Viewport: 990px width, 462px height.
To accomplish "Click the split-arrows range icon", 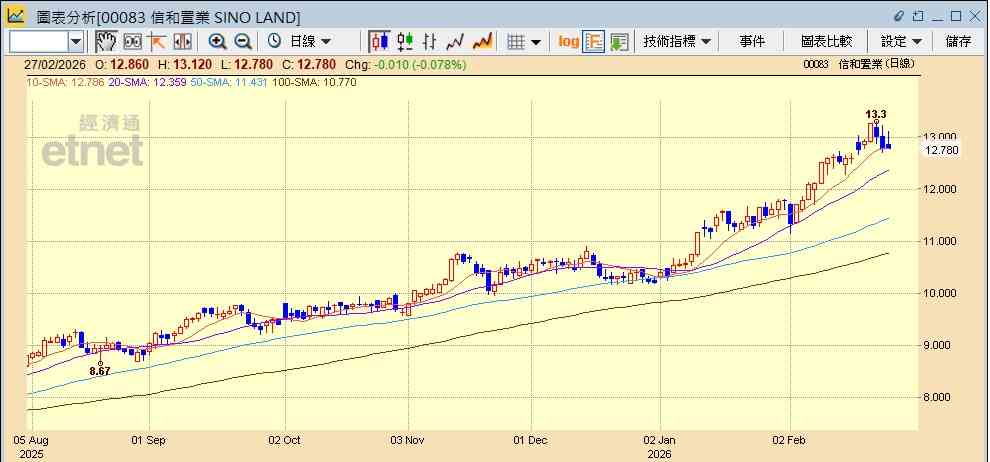I will 182,42.
